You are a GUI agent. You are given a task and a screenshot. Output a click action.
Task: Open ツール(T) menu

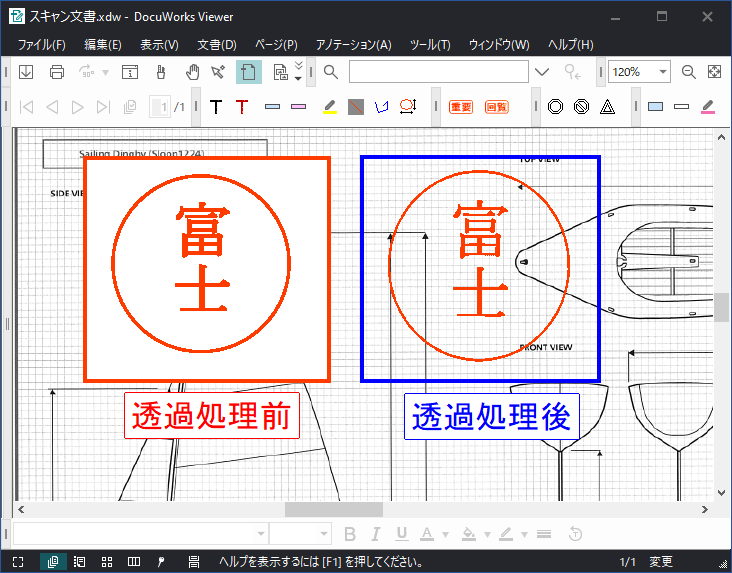click(x=430, y=45)
